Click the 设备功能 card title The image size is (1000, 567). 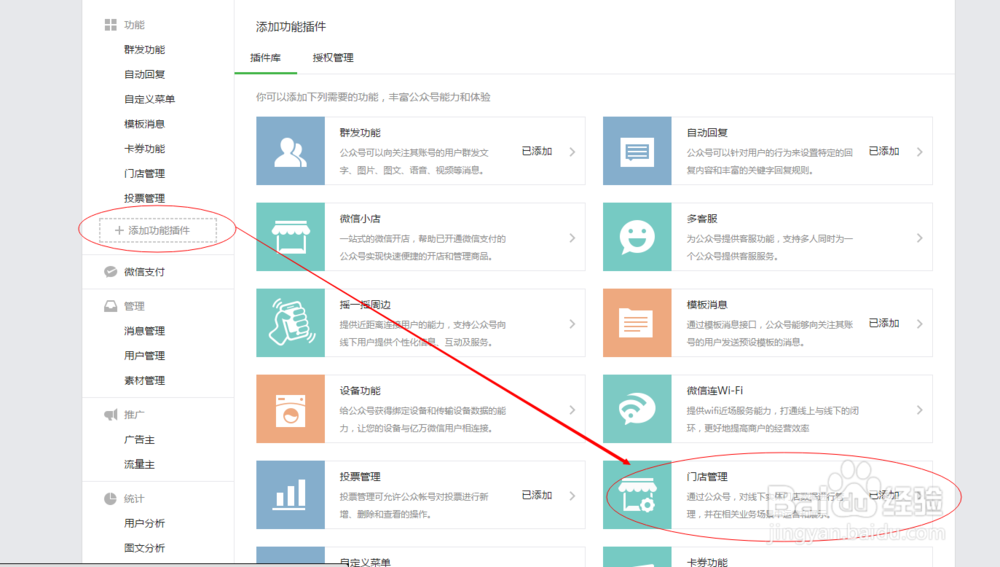(x=360, y=391)
